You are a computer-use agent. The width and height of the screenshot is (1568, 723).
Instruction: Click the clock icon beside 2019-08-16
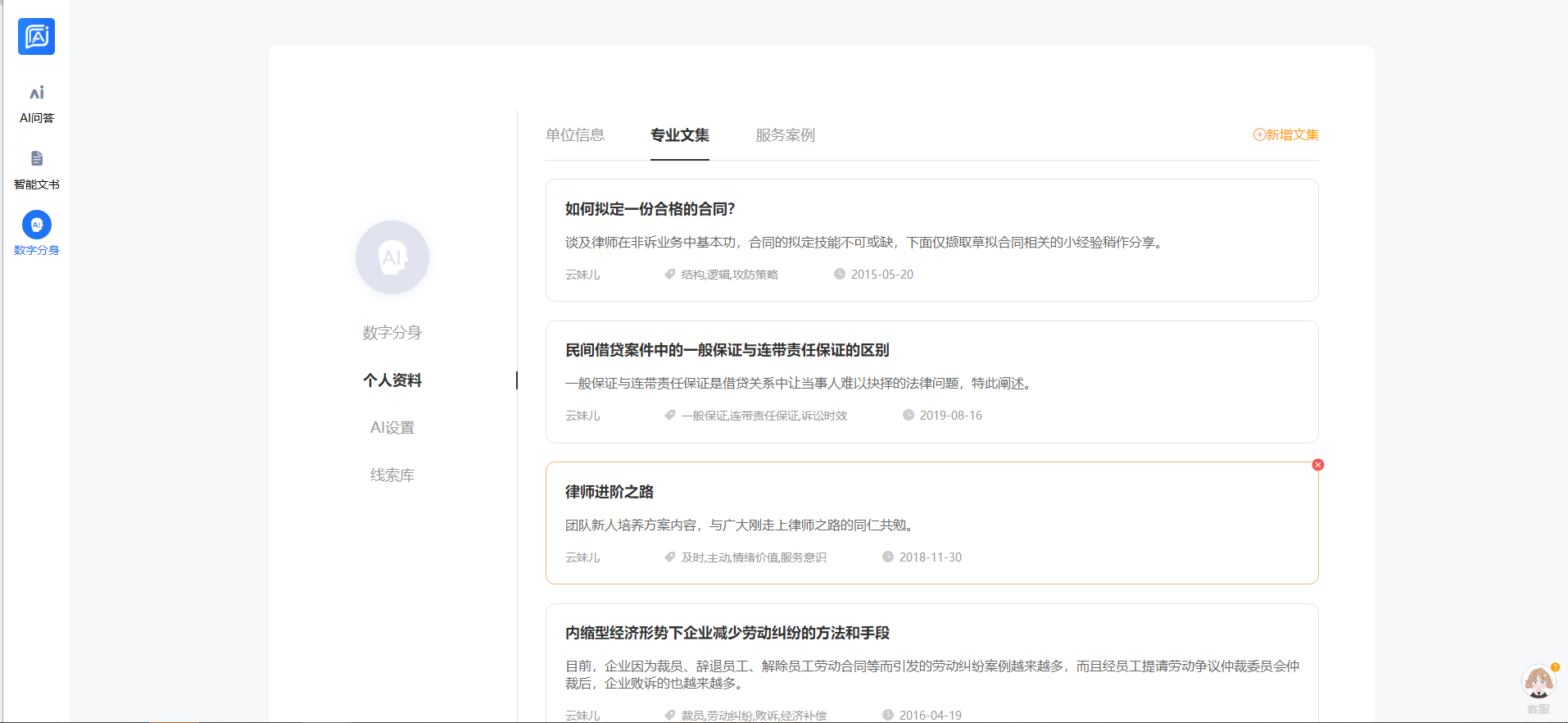tap(908, 416)
